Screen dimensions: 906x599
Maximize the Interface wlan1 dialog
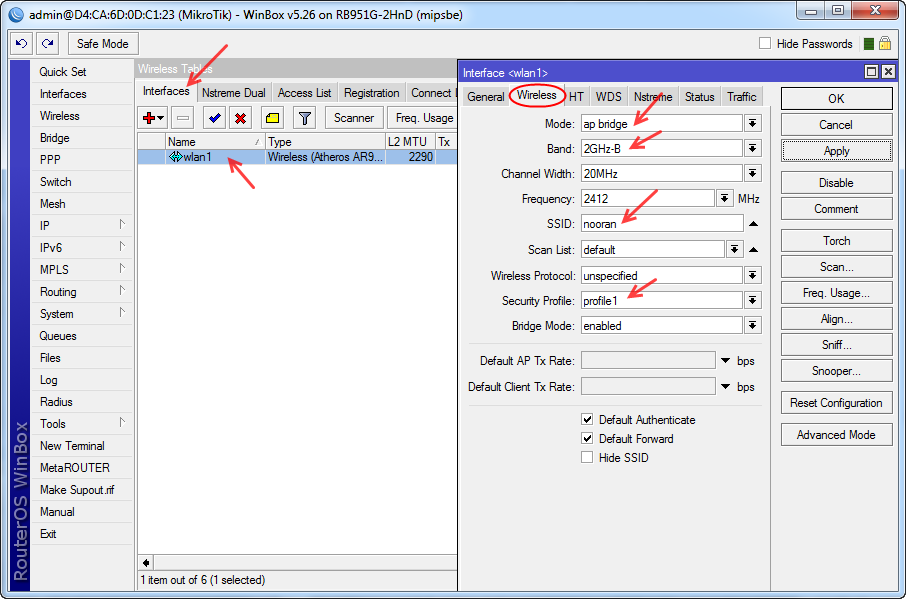(871, 72)
